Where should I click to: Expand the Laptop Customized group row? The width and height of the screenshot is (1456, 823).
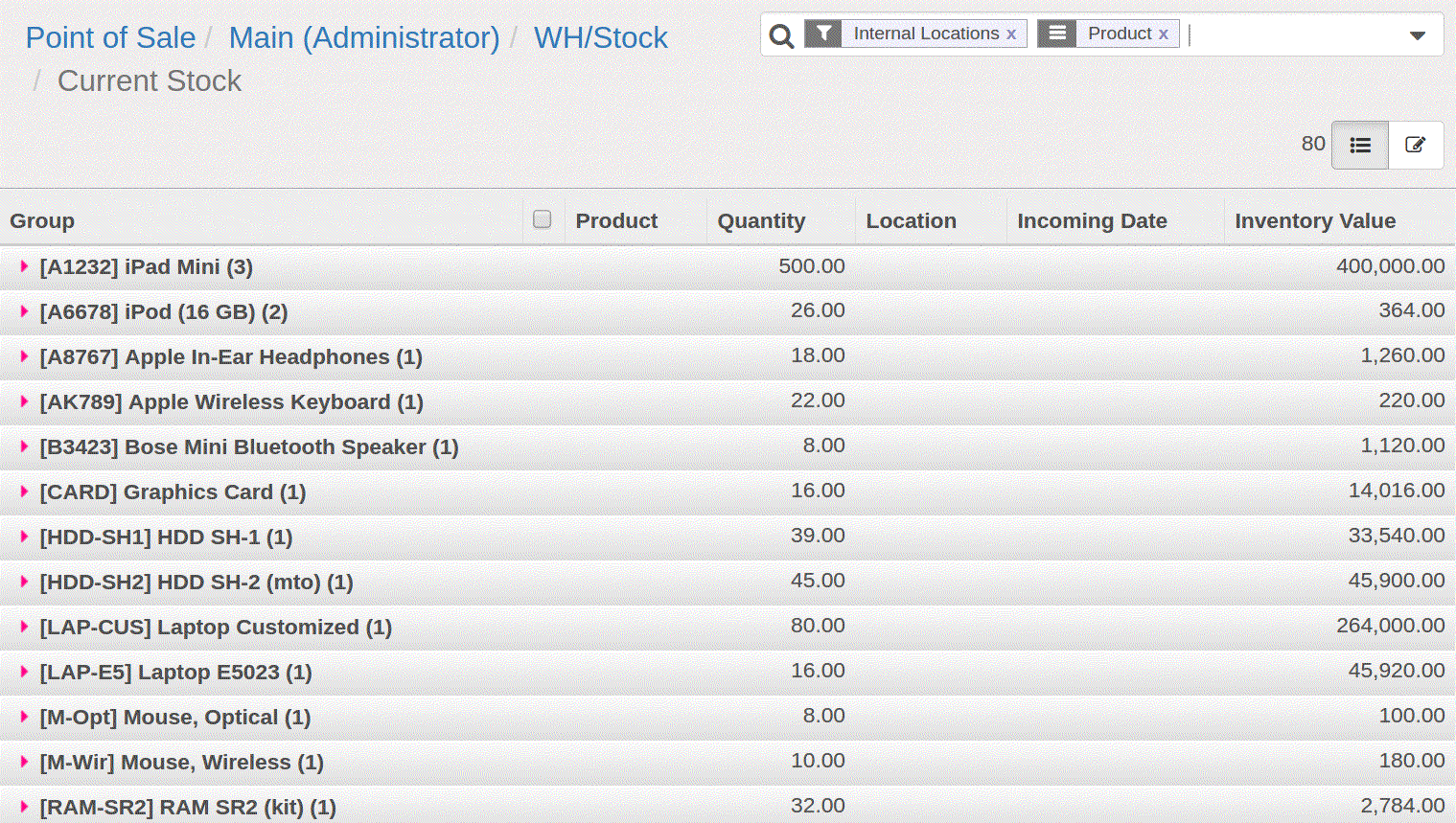(x=24, y=627)
